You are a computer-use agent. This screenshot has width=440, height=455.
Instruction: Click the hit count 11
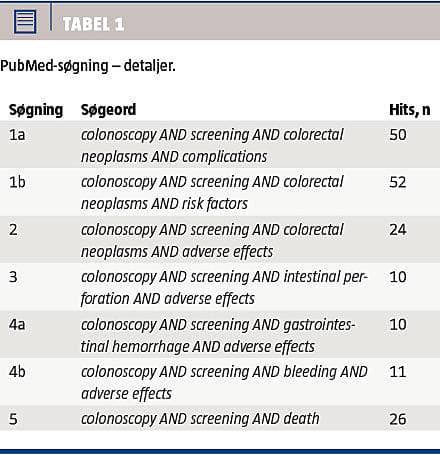pyautogui.click(x=398, y=372)
